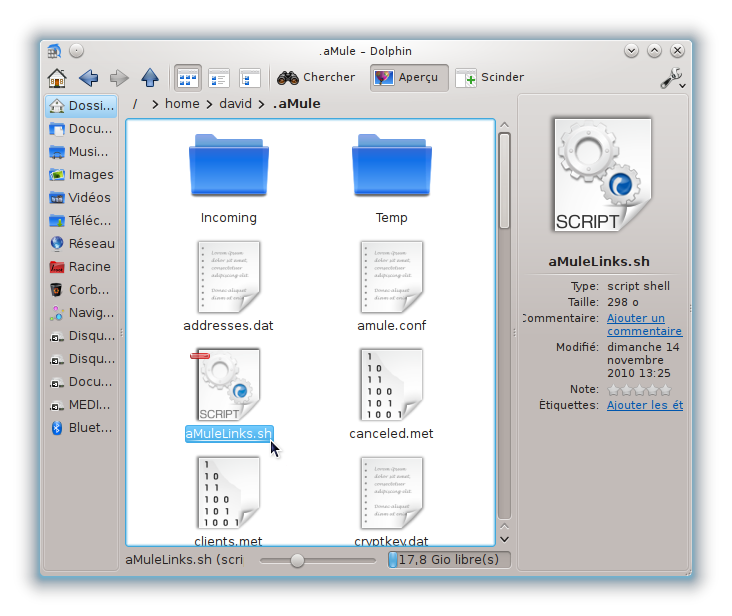
Task: Open Dossier personnel in places panel
Action: point(82,106)
